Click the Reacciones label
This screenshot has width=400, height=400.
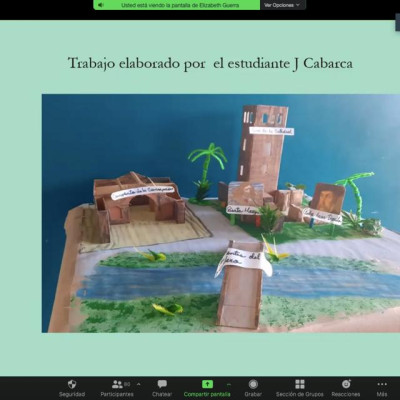[x=346, y=394]
